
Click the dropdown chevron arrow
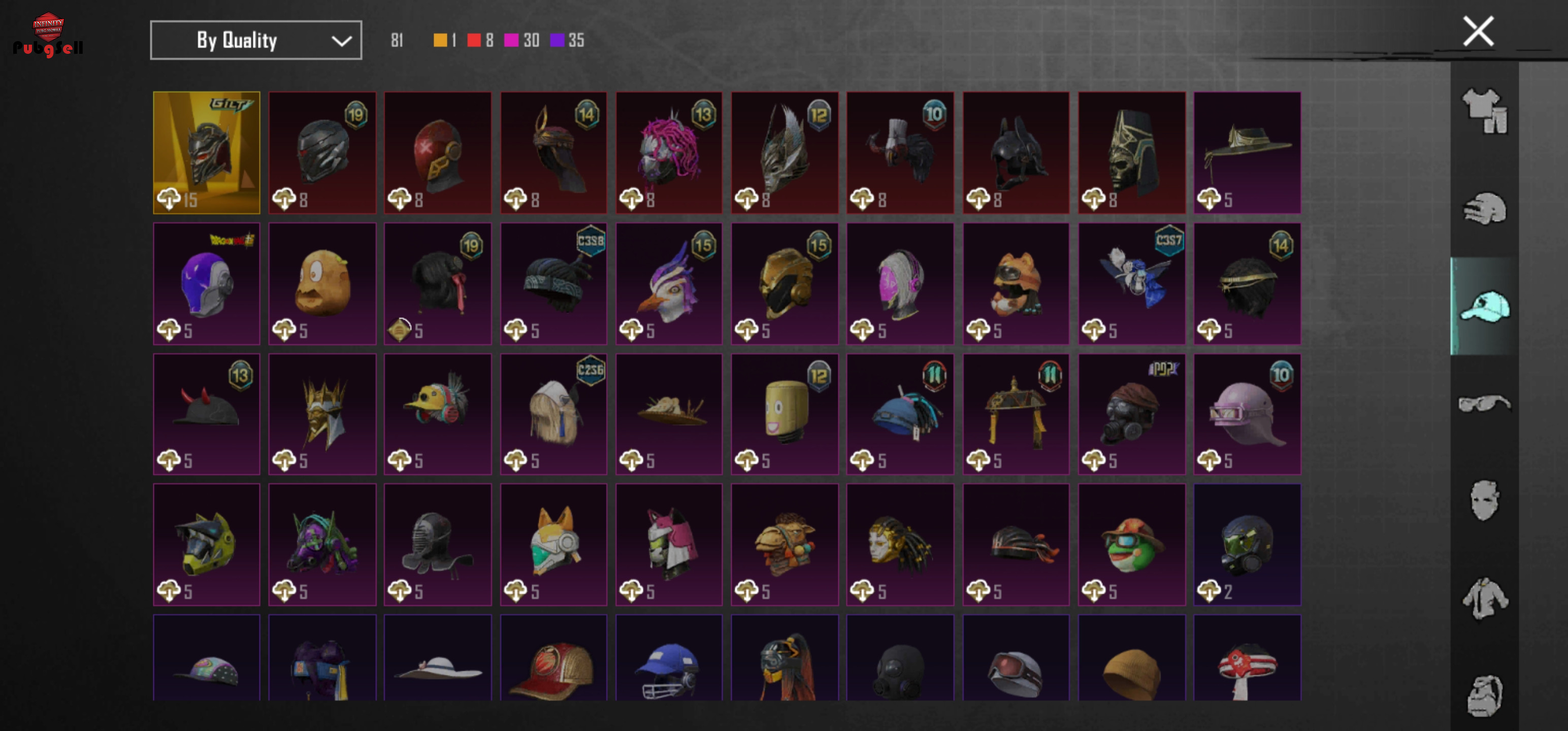pos(342,41)
